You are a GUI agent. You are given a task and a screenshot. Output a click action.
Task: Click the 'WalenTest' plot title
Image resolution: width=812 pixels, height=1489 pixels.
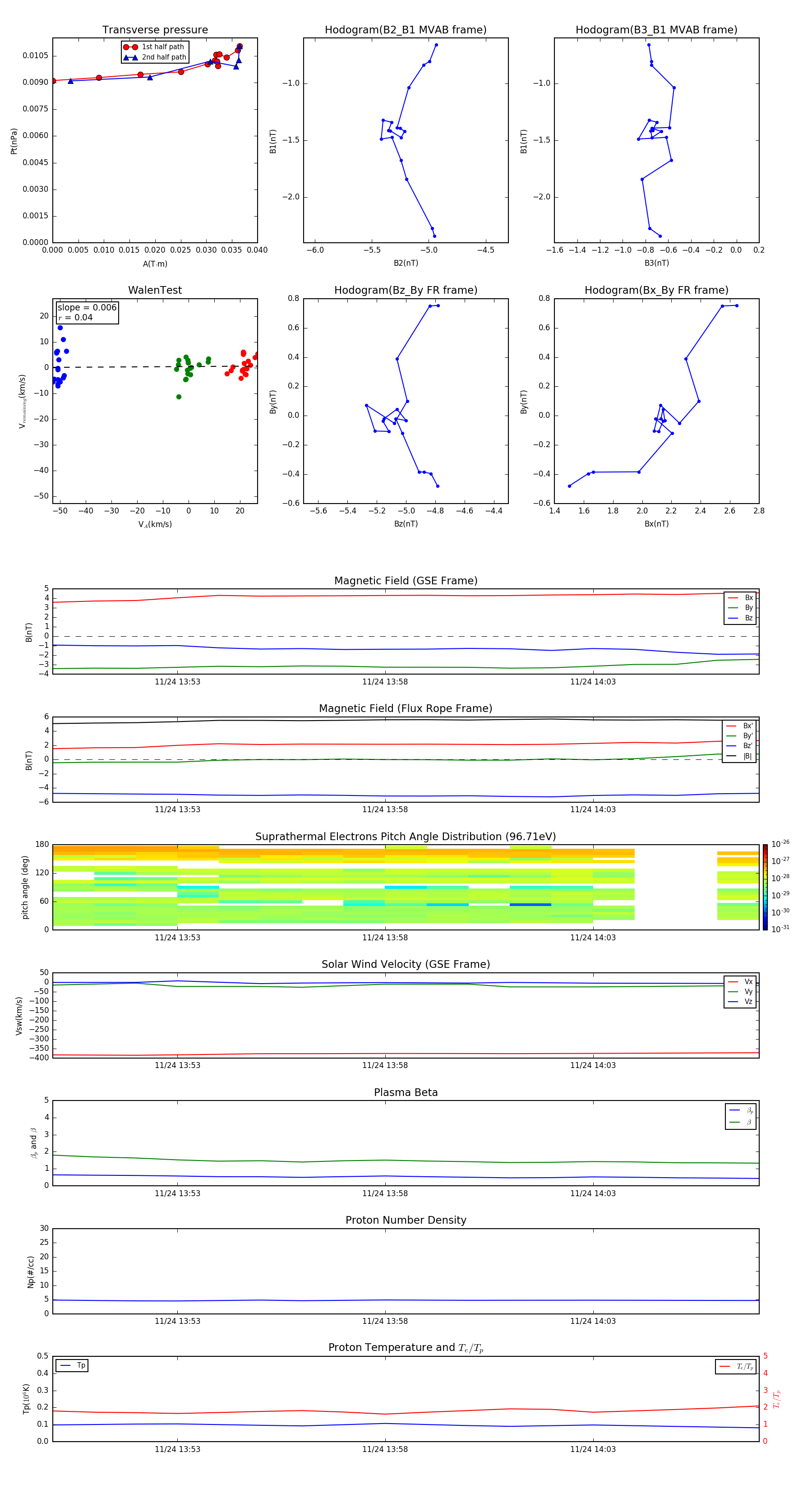click(x=155, y=290)
